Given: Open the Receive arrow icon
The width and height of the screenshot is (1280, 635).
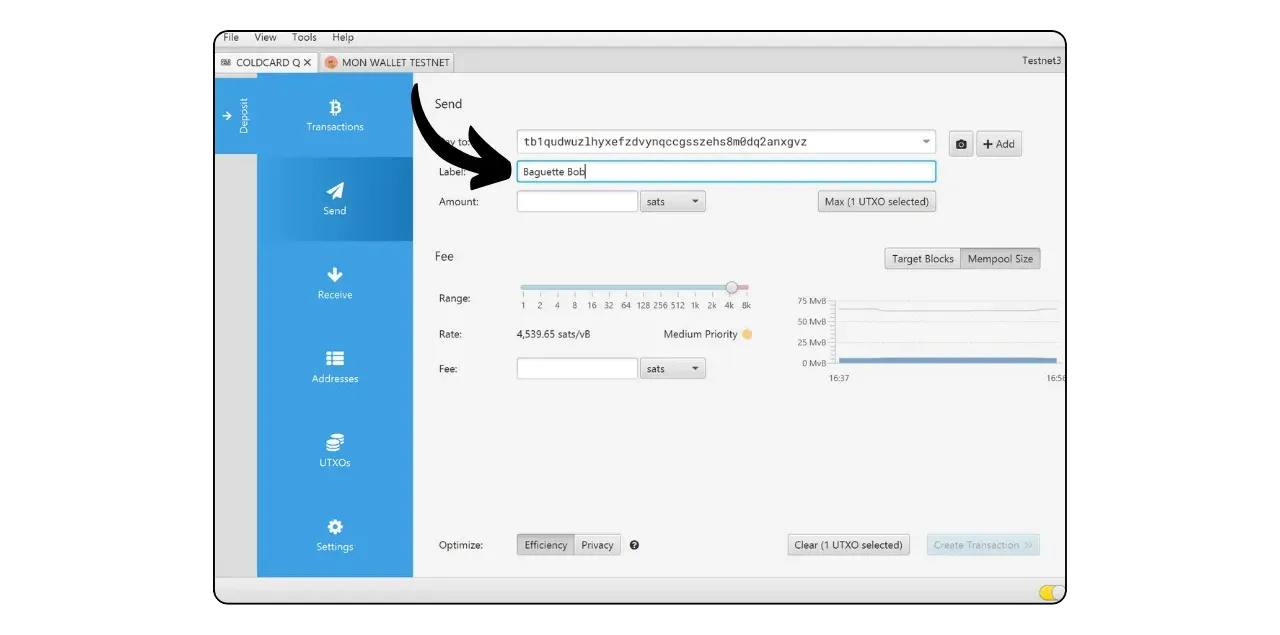Looking at the screenshot, I should point(335,275).
